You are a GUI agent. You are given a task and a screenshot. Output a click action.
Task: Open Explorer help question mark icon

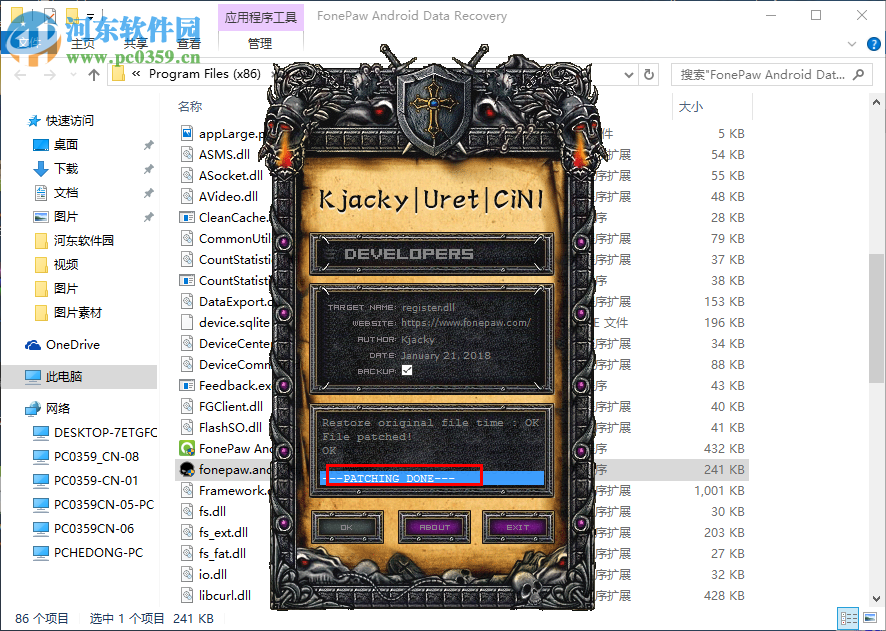(873, 43)
